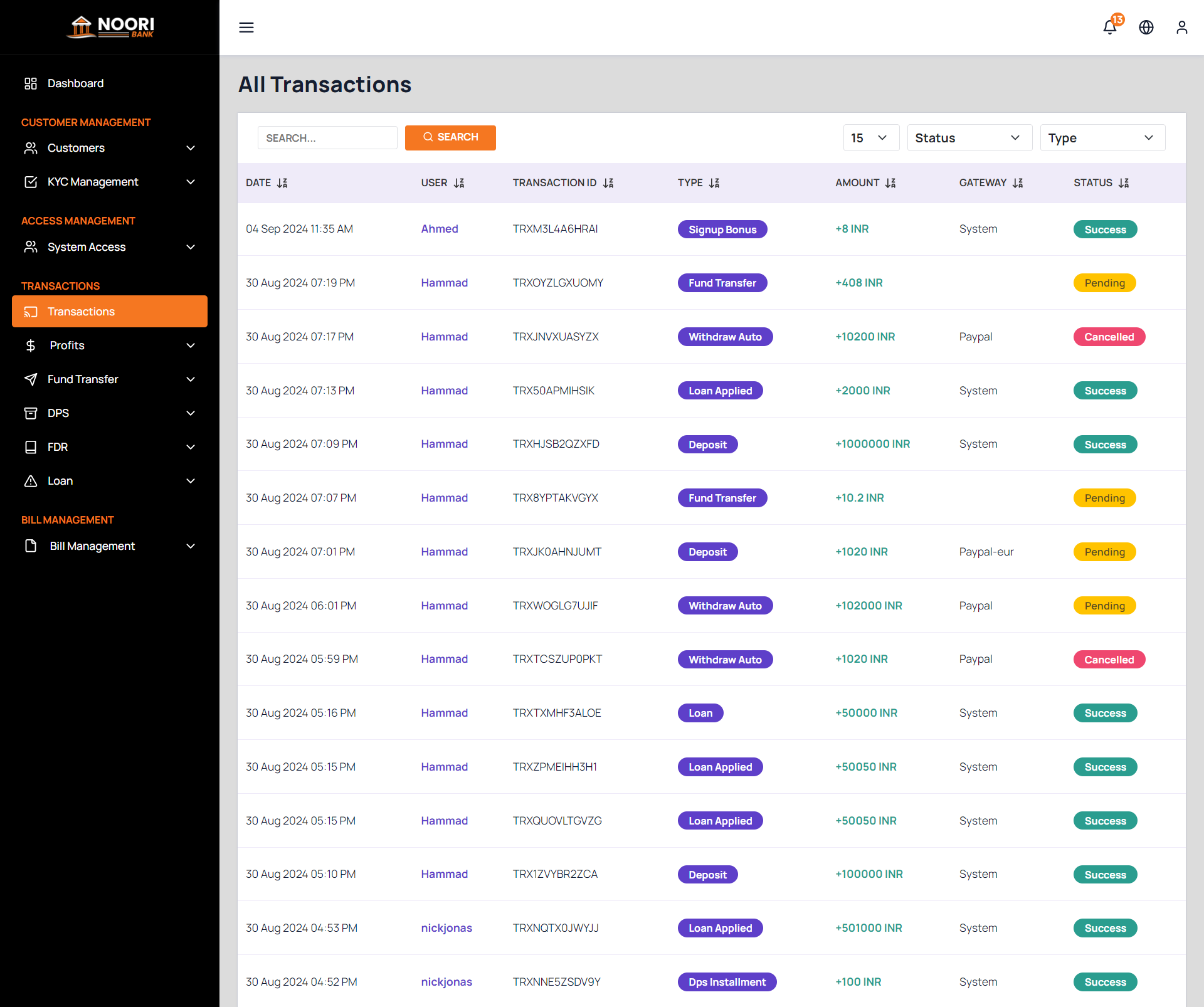Open the FDR menu item

coord(110,447)
